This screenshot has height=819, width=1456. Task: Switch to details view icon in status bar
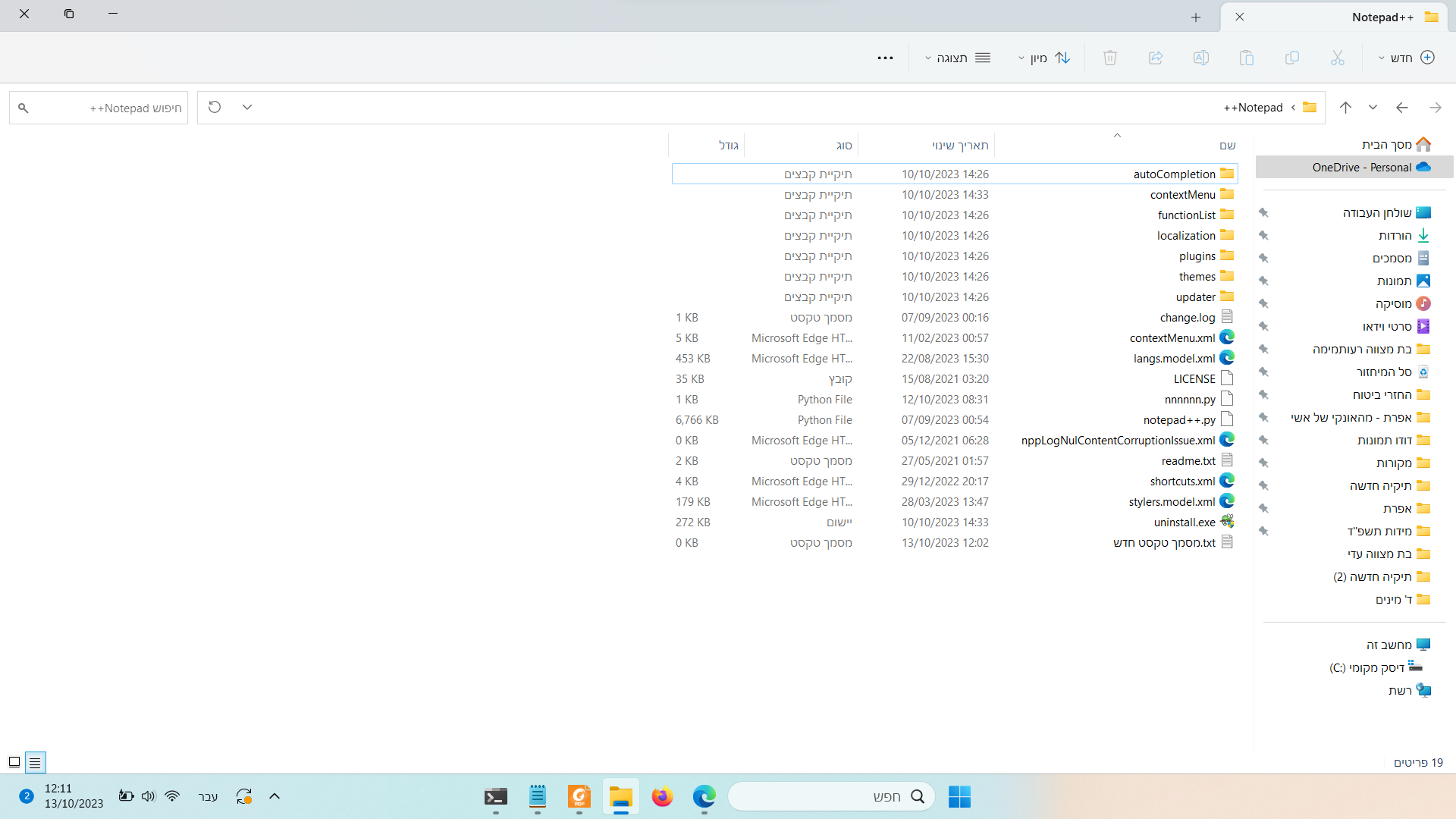[x=36, y=762]
